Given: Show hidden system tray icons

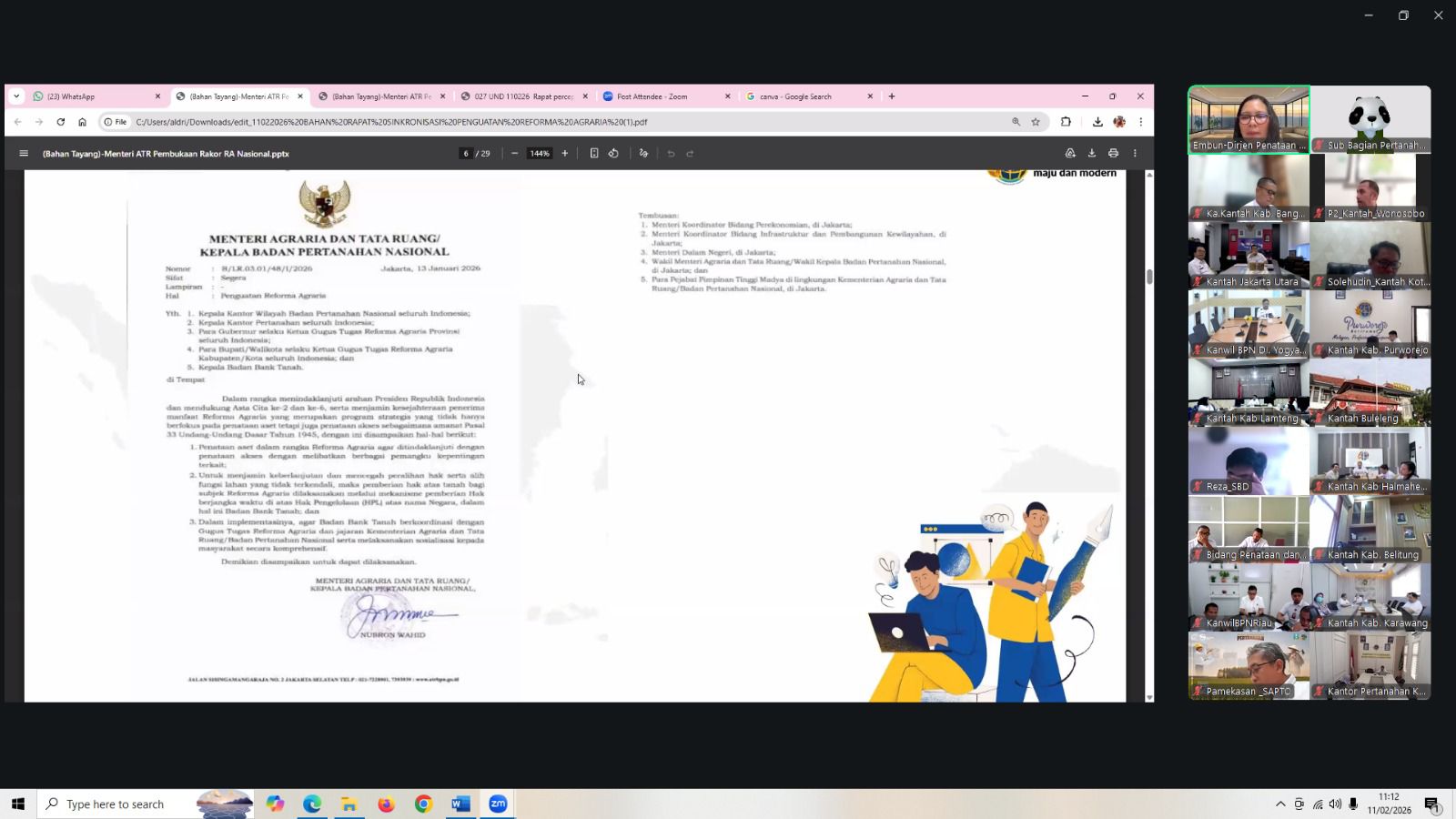Looking at the screenshot, I should [1280, 804].
